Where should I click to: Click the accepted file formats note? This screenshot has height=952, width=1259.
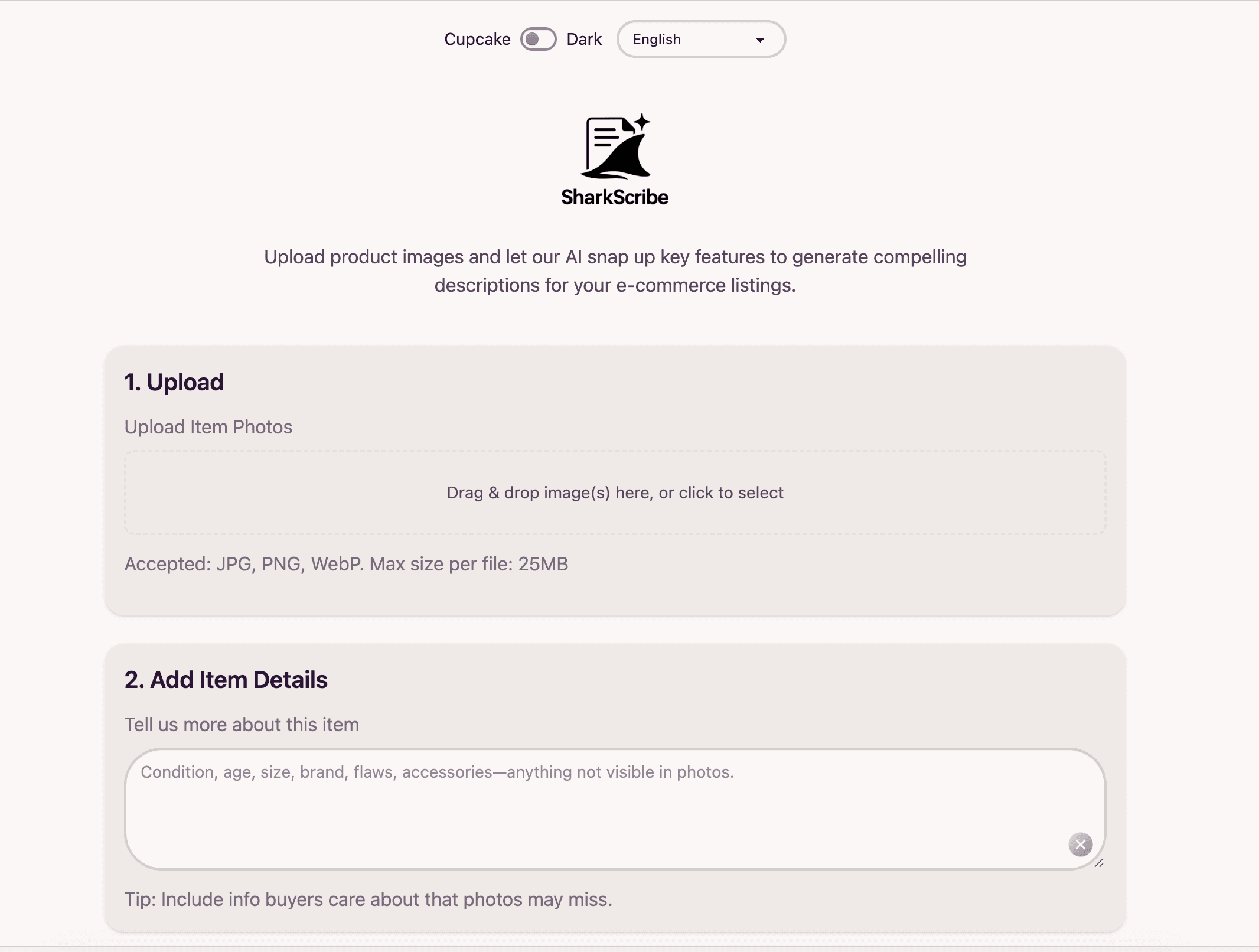pyautogui.click(x=346, y=564)
